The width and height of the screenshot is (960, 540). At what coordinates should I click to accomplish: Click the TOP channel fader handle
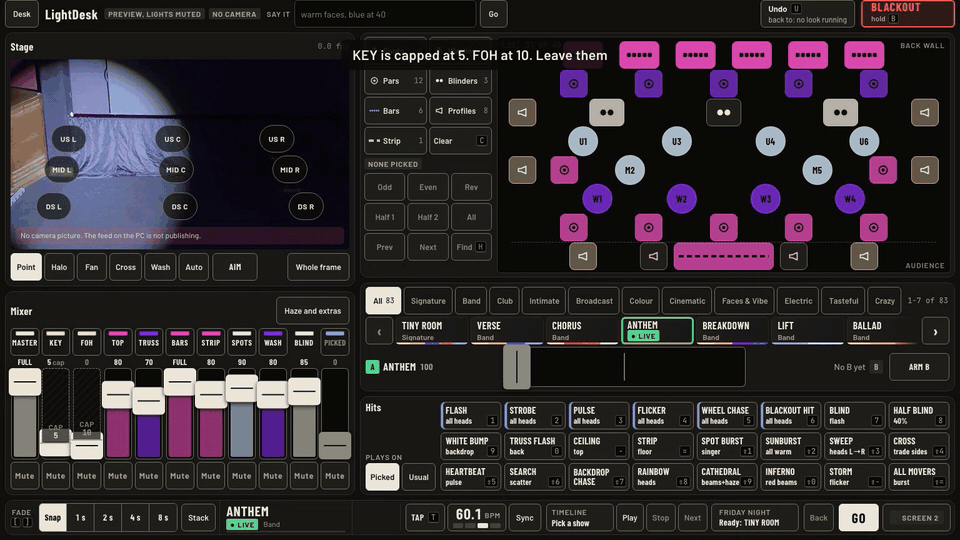(118, 395)
